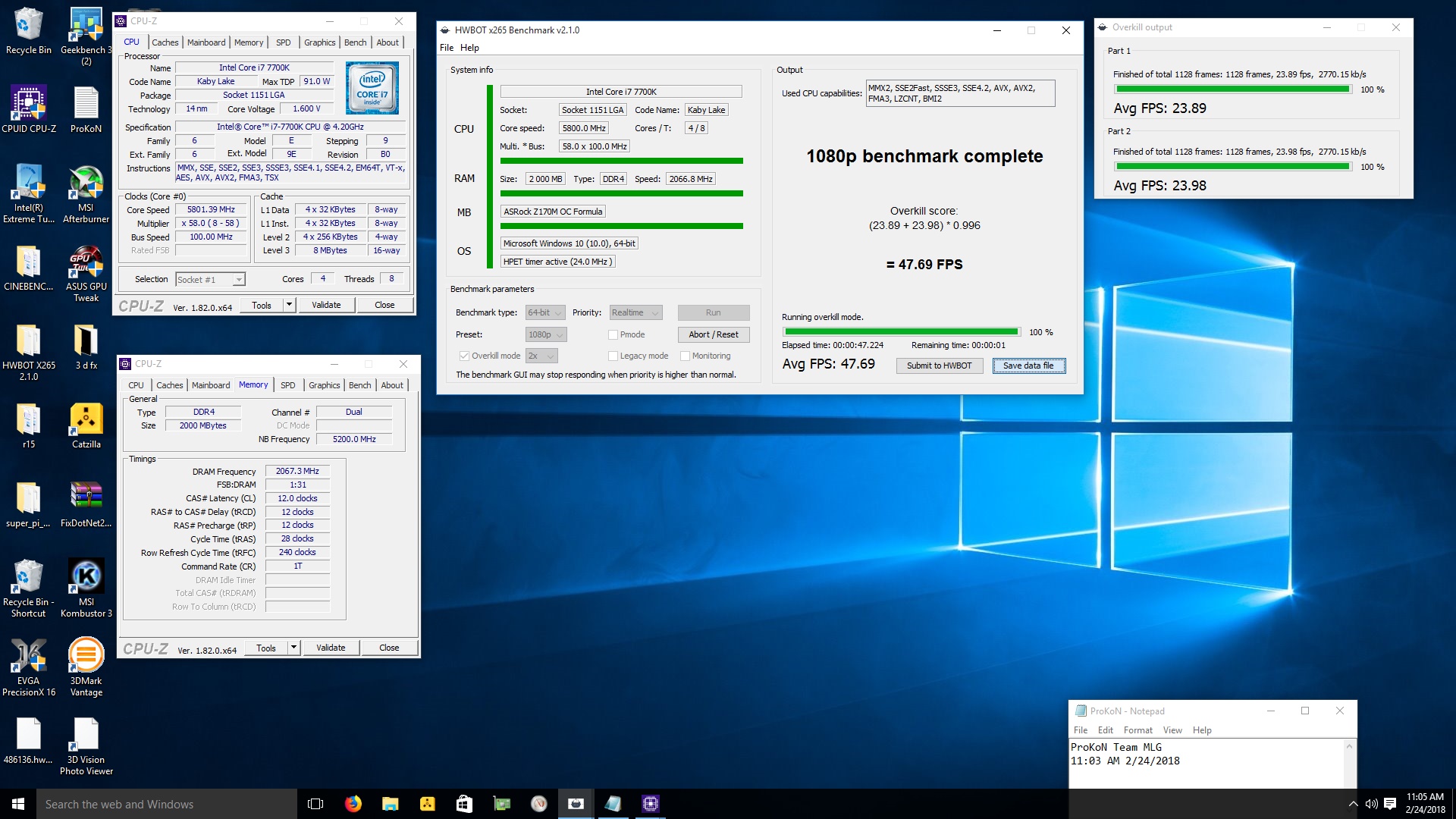Open Tools dropdown arrow in top CPU-Z
This screenshot has width=1456, height=819.
tap(289, 305)
